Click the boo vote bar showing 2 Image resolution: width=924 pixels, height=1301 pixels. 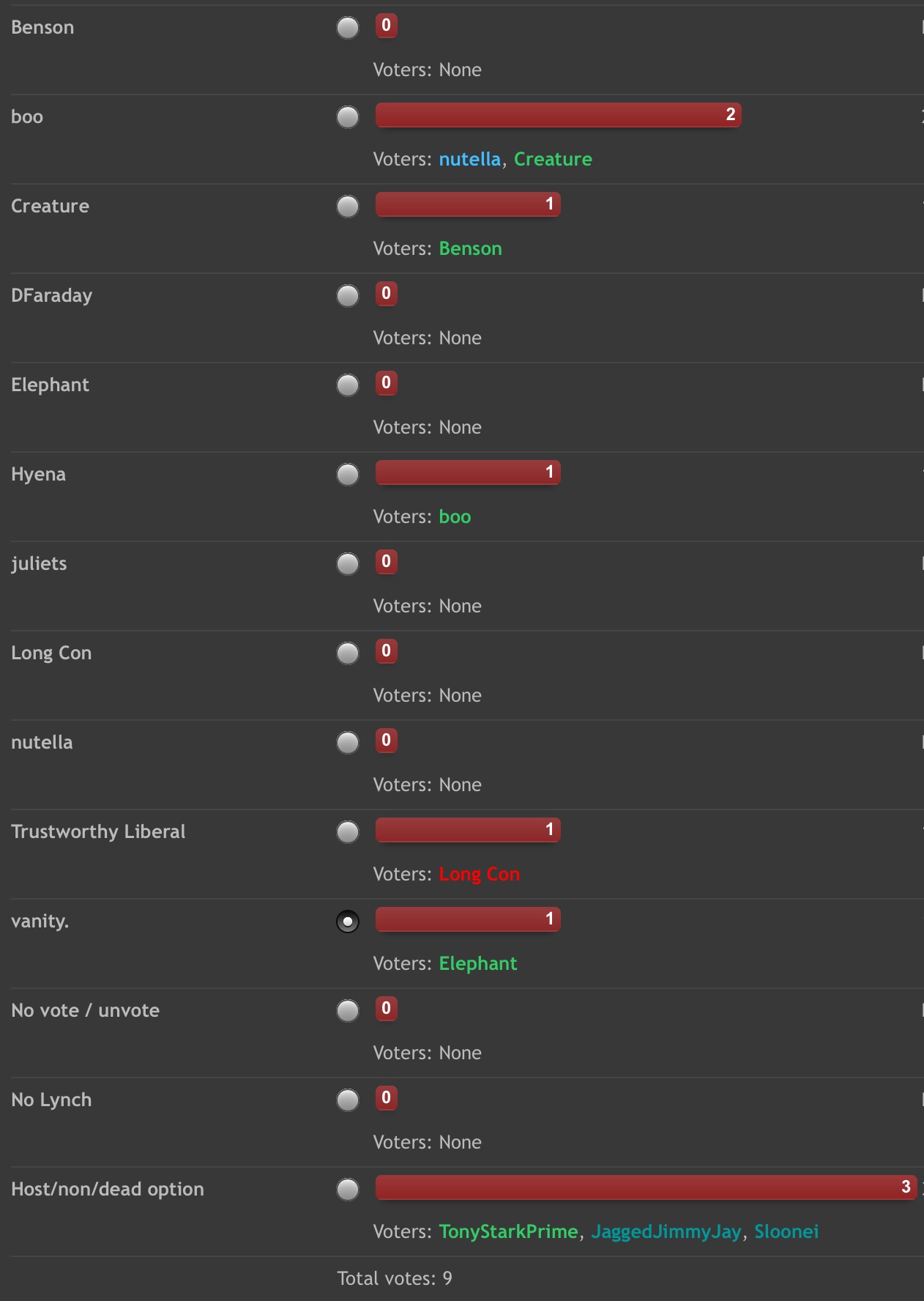[x=559, y=115]
